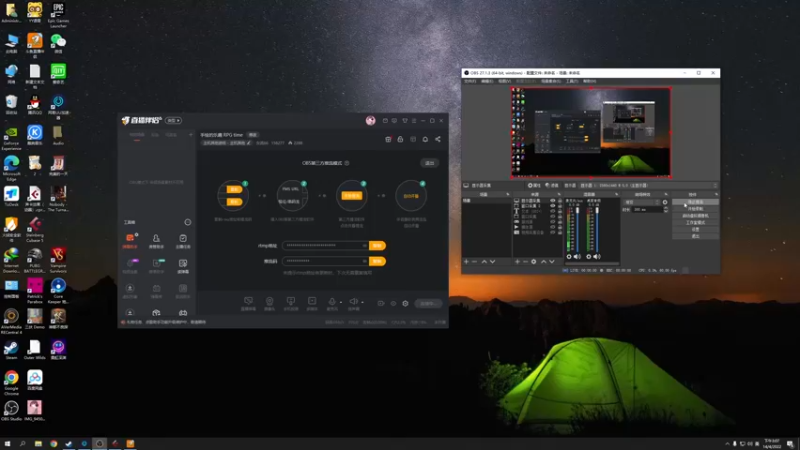Open Windows Start menu
The image size is (800, 450).
coord(7,444)
